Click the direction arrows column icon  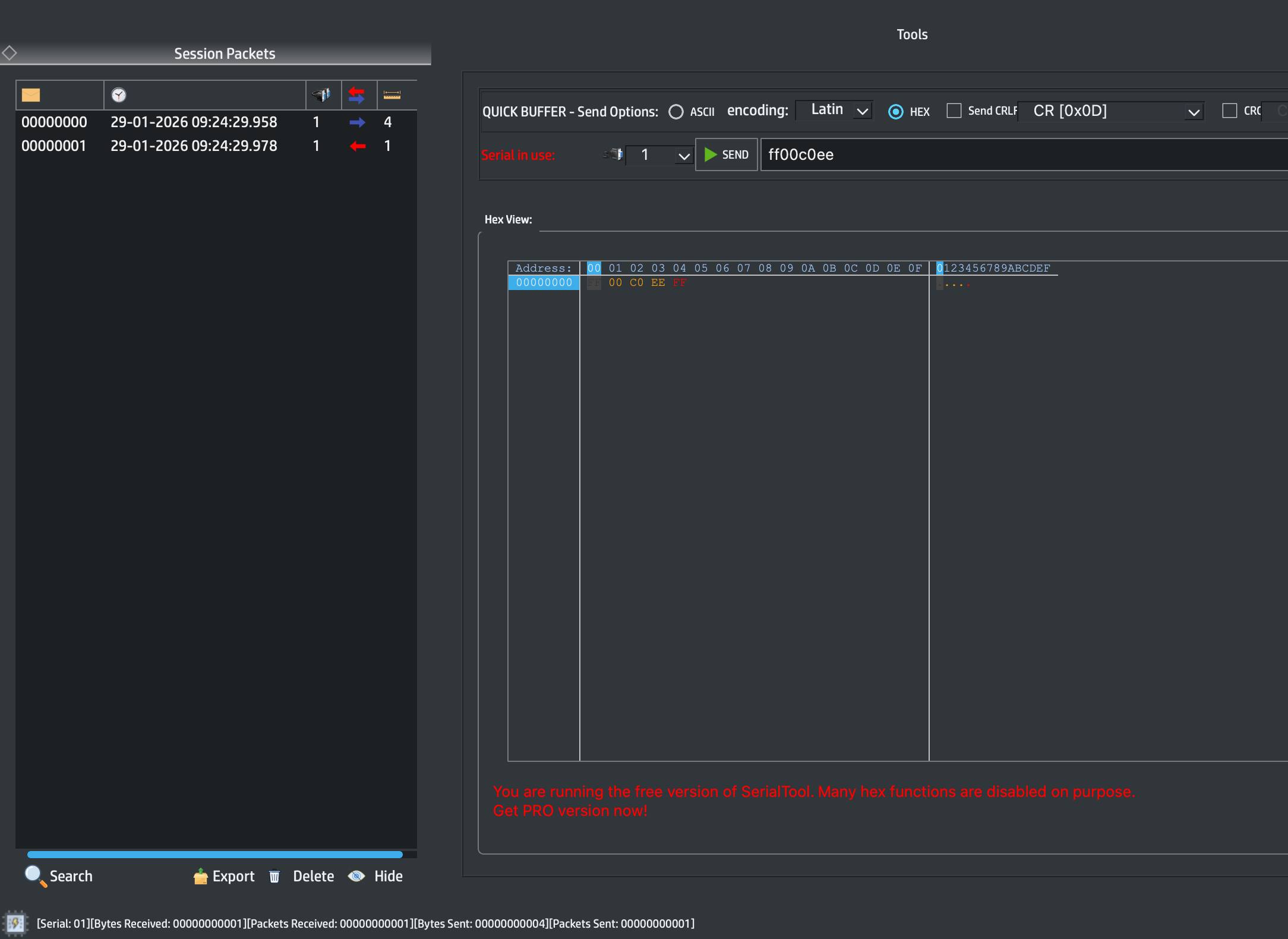(x=356, y=95)
